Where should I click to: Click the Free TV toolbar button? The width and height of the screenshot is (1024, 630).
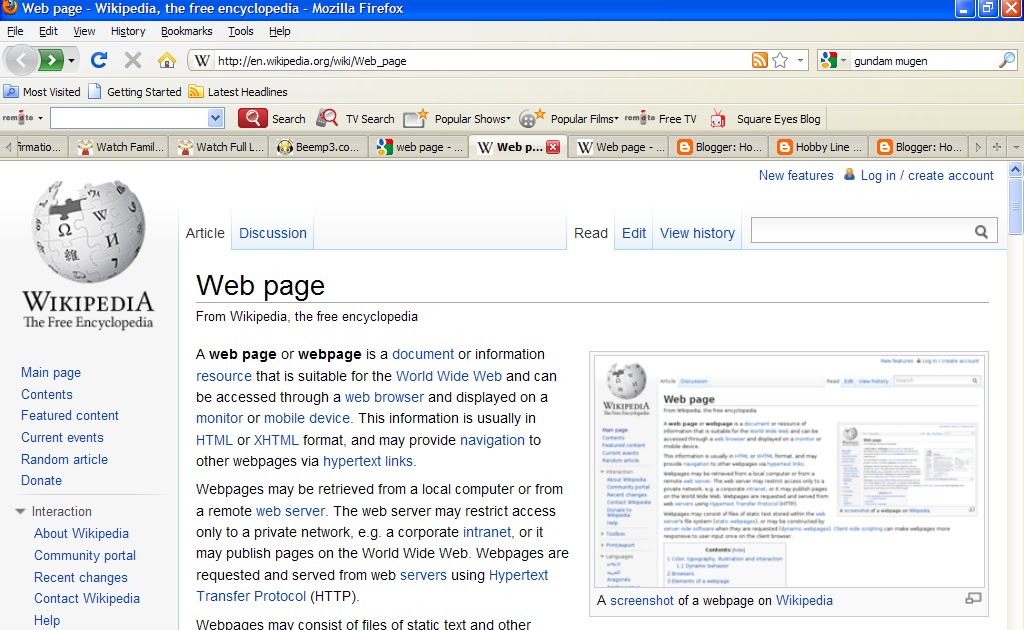(x=661, y=118)
